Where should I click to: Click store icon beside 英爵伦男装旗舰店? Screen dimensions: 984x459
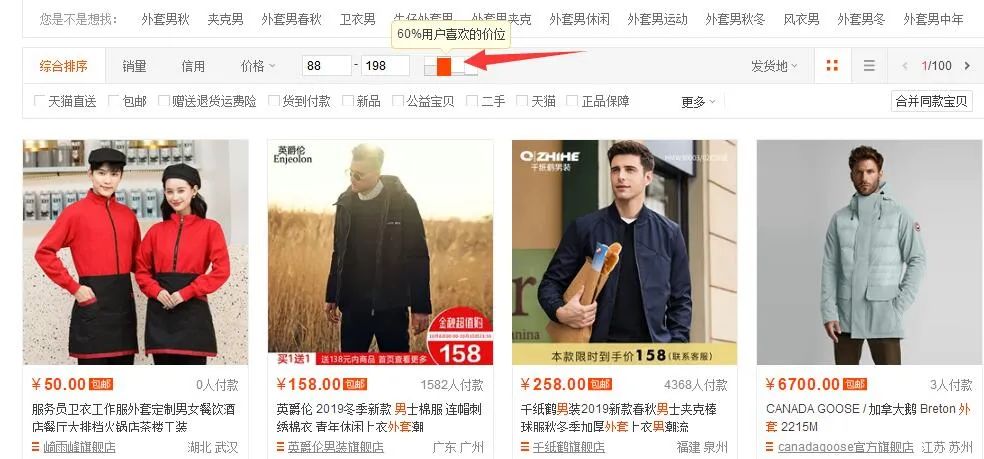tap(281, 447)
